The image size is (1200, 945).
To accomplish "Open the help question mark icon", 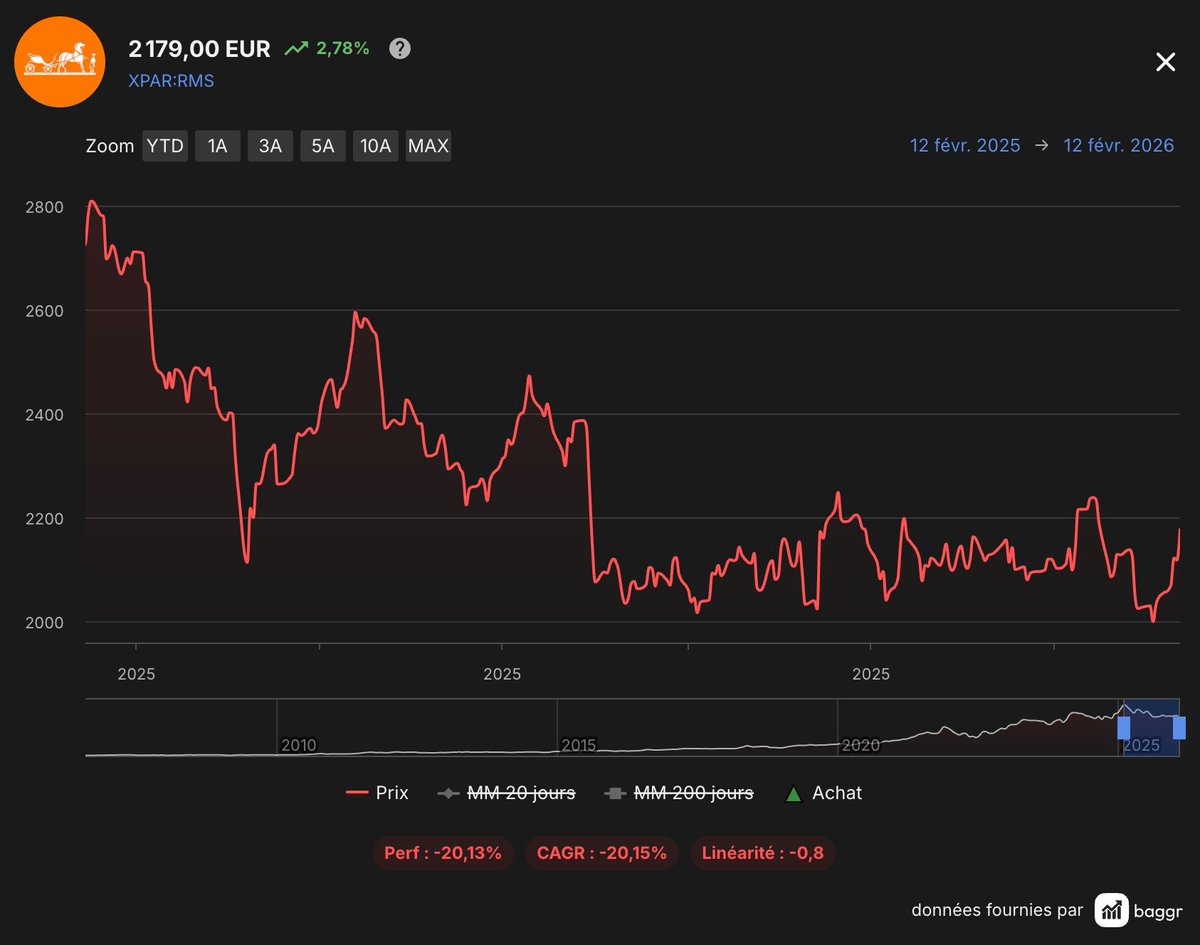I will coord(399,47).
